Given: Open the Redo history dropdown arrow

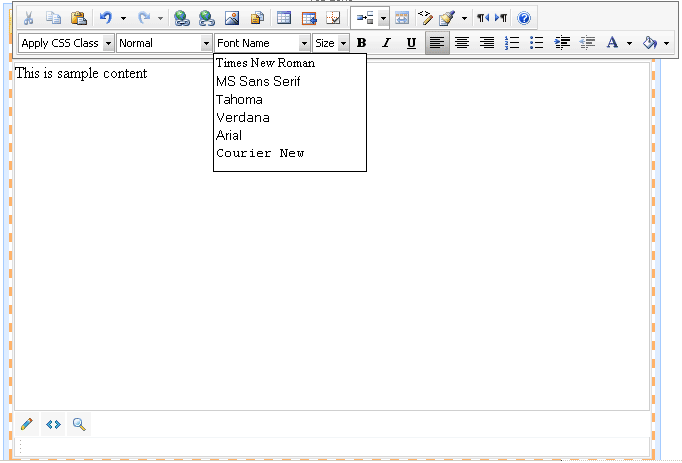Looking at the screenshot, I should 160,18.
